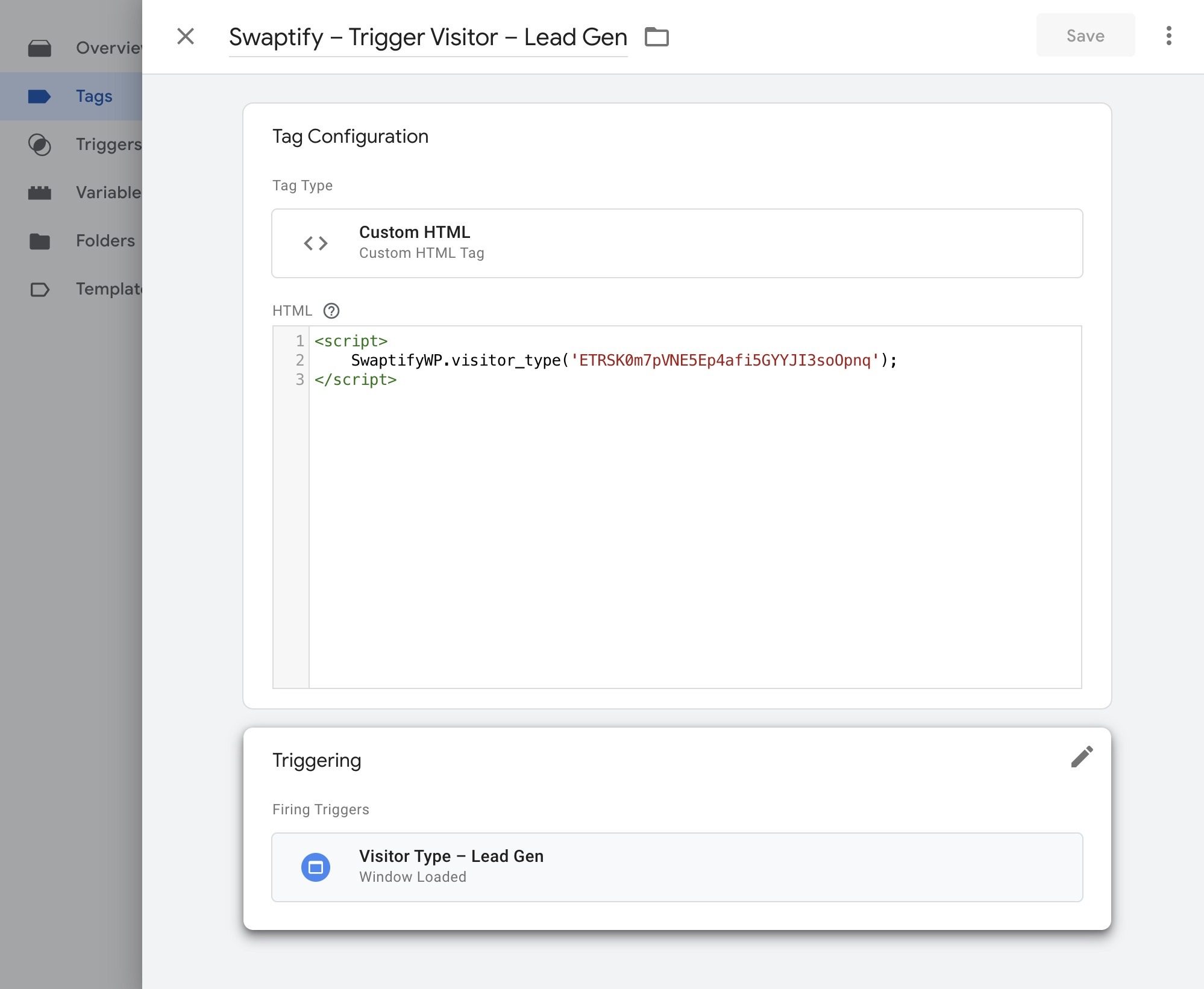This screenshot has height=989, width=1204.
Task: Open the three-dot more options menu
Action: tap(1168, 36)
